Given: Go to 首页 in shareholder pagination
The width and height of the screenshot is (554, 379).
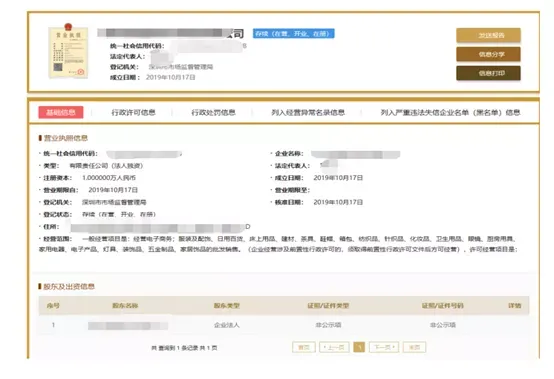Looking at the screenshot, I should (x=304, y=348).
